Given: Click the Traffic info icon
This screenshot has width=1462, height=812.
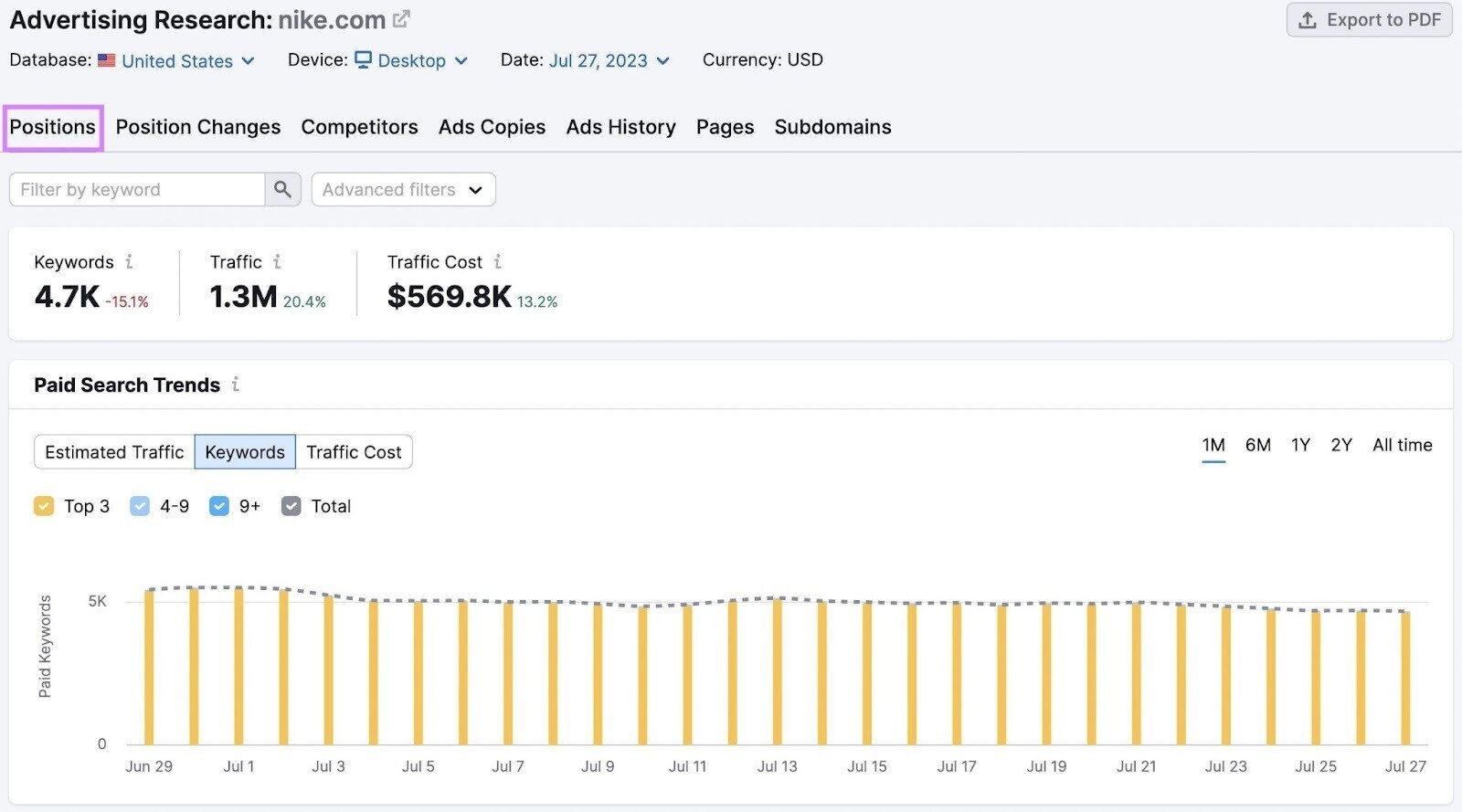Looking at the screenshot, I should pyautogui.click(x=277, y=262).
